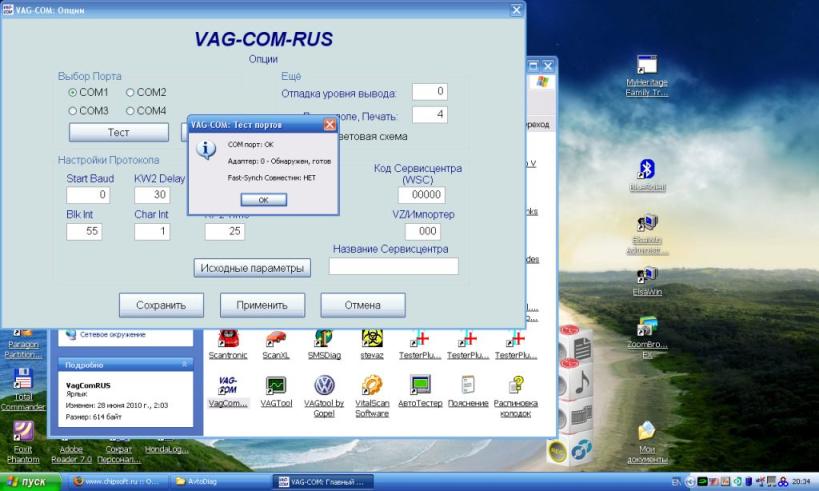Viewport: 819px width, 491px height.
Task: Open the VagCom shortcut in folder
Action: click(226, 386)
